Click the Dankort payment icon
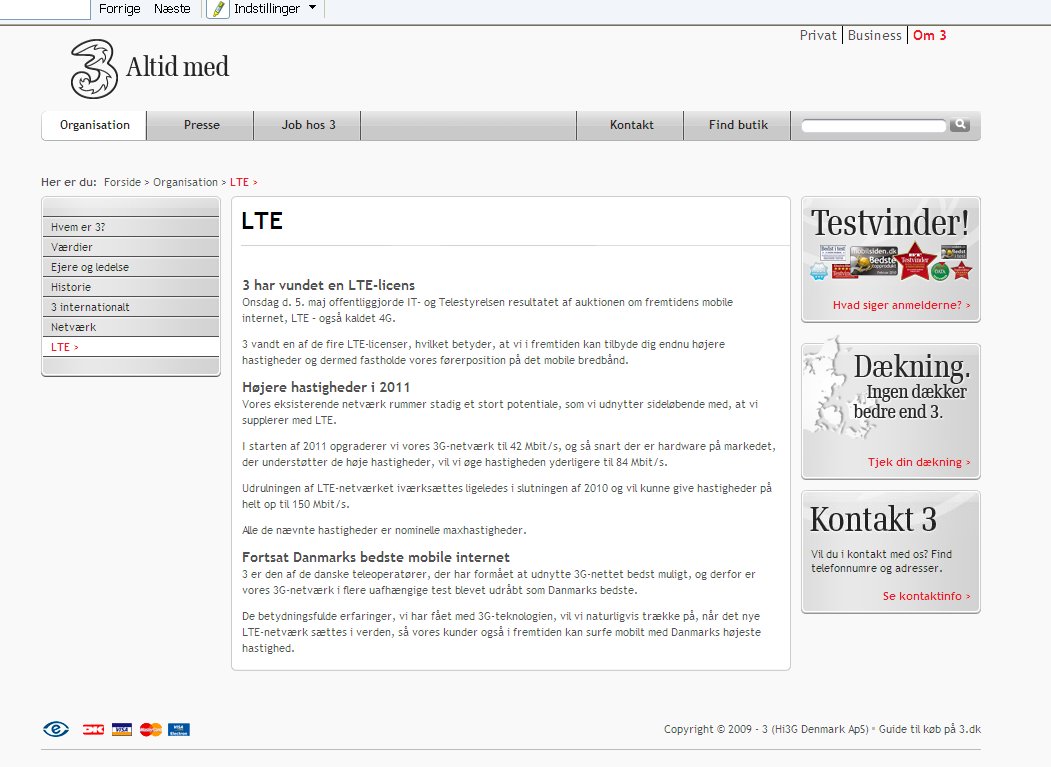The height and width of the screenshot is (767, 1051). [93, 729]
